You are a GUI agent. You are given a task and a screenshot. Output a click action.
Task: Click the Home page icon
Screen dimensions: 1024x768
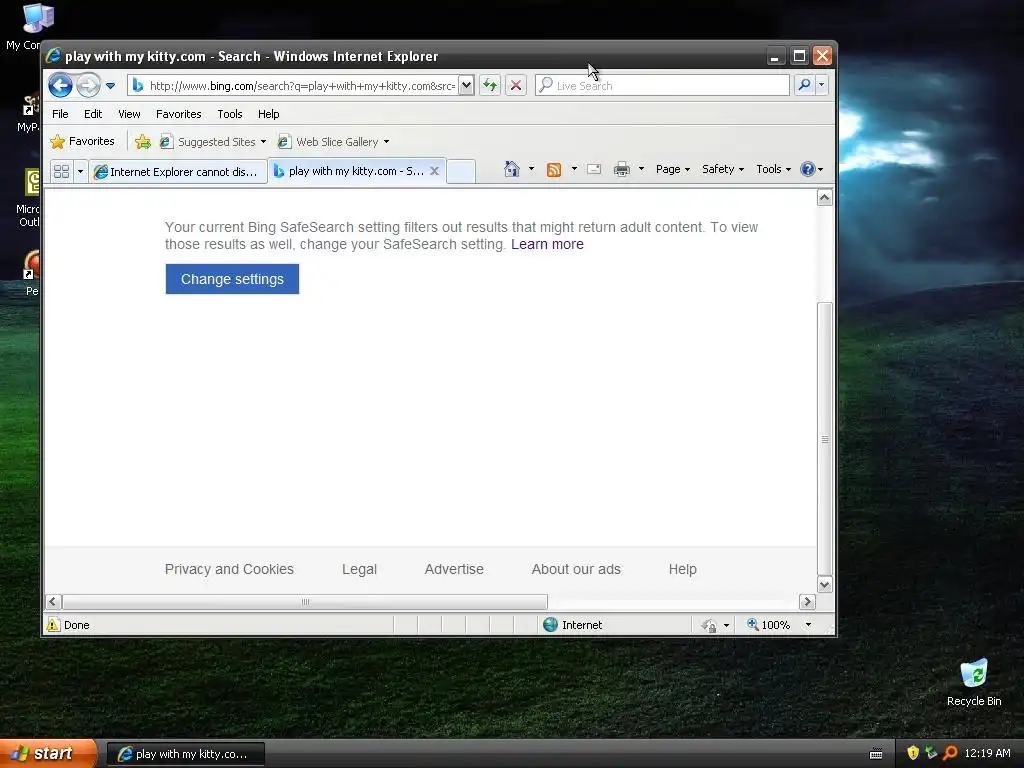[x=512, y=169]
